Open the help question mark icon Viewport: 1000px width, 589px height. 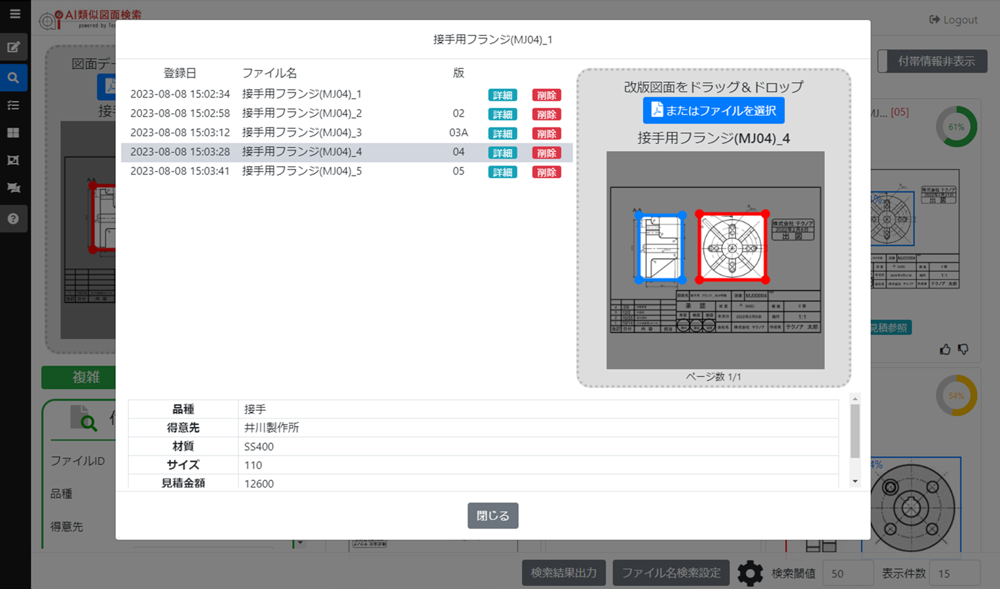pos(14,218)
